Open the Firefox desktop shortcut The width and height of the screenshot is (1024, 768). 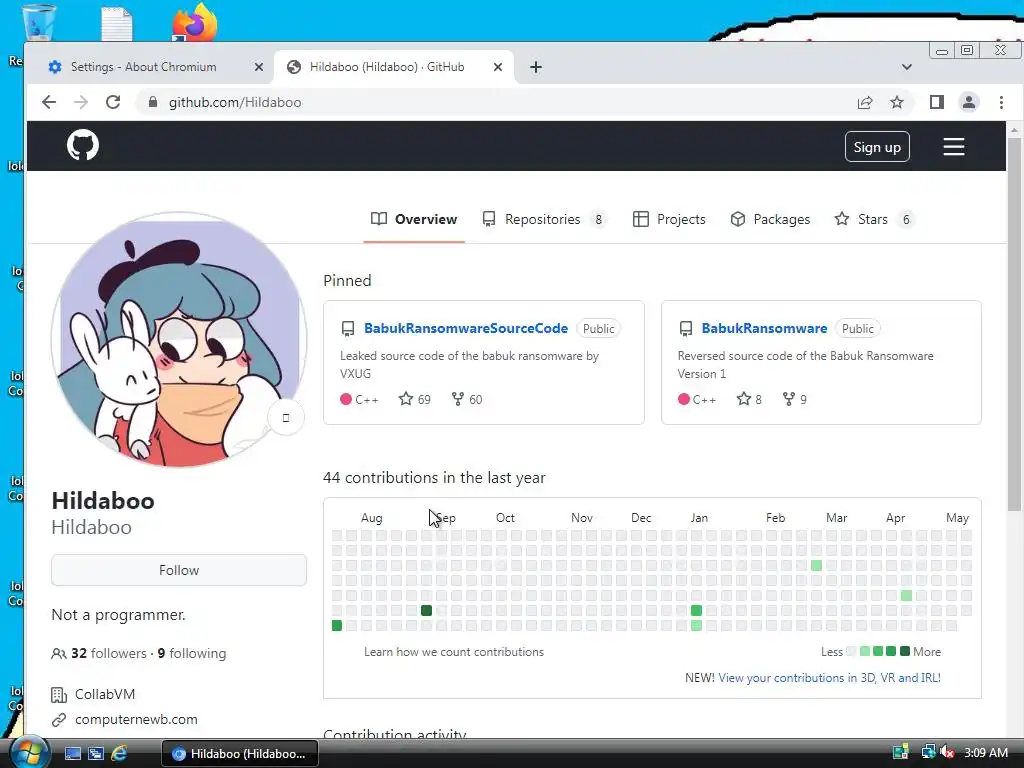pos(195,24)
